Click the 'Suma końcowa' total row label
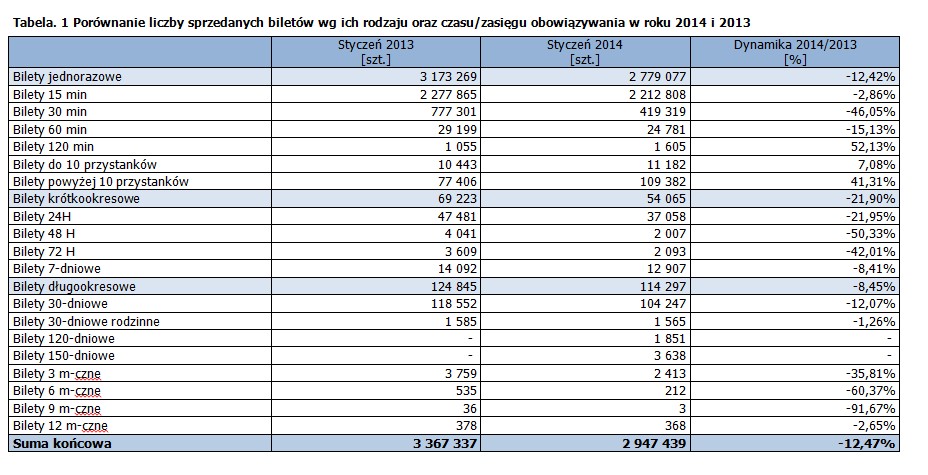Viewport: 928px width, 475px height. (x=62, y=444)
